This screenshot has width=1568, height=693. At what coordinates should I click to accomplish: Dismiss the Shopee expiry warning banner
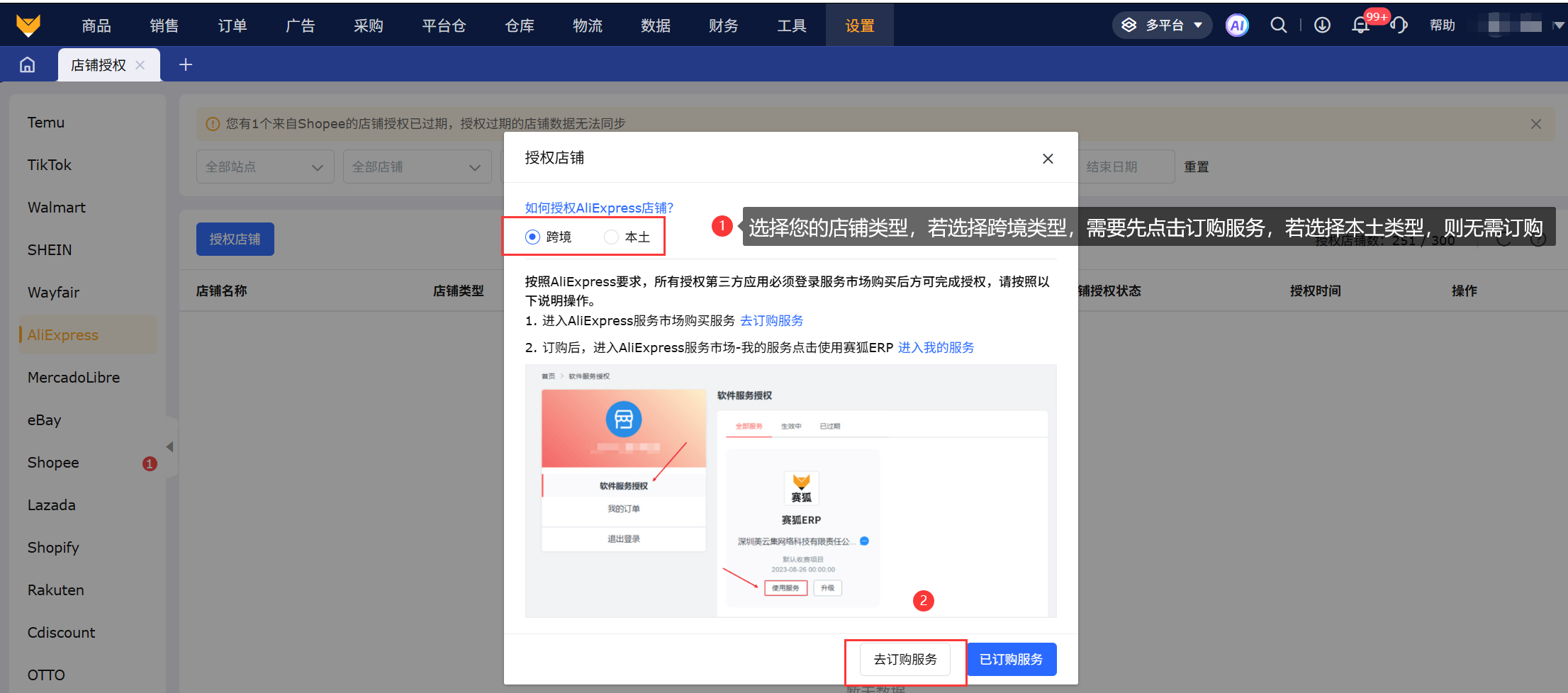point(1536,124)
